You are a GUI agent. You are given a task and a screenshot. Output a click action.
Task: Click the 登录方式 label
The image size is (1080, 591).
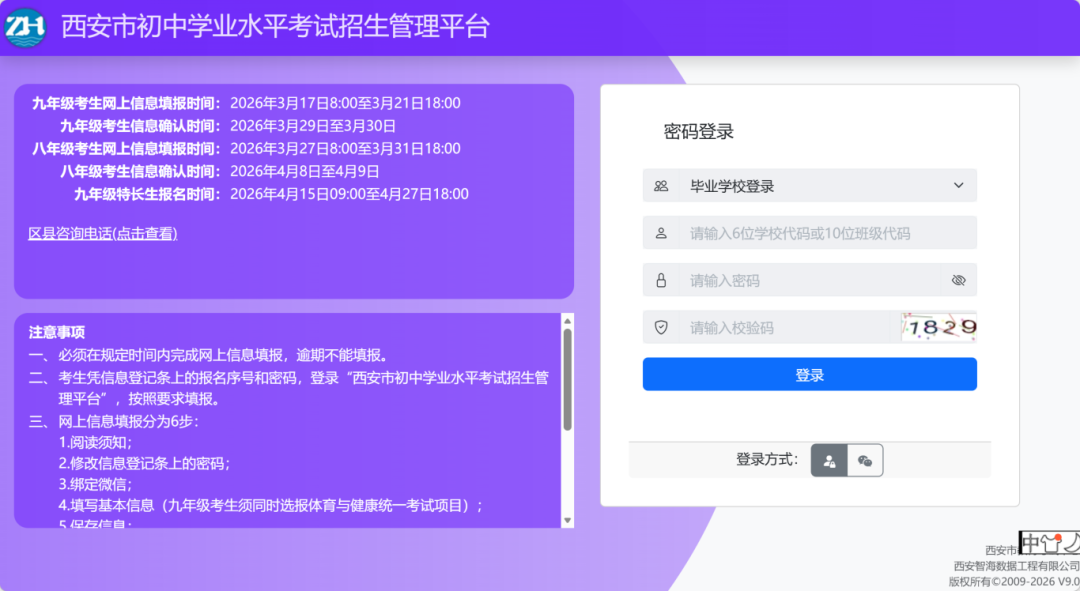(x=767, y=459)
